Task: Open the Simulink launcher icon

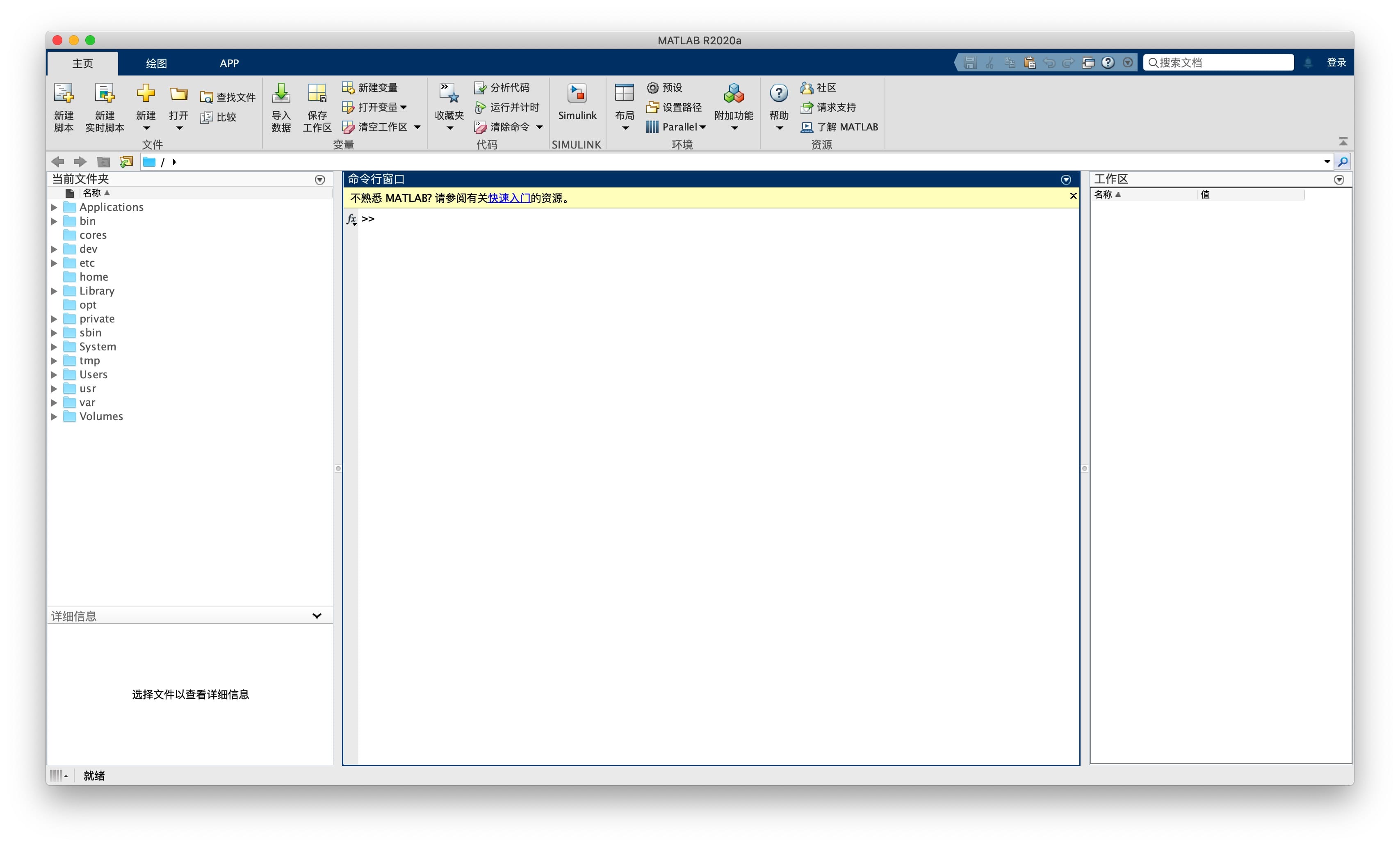Action: pos(577,93)
